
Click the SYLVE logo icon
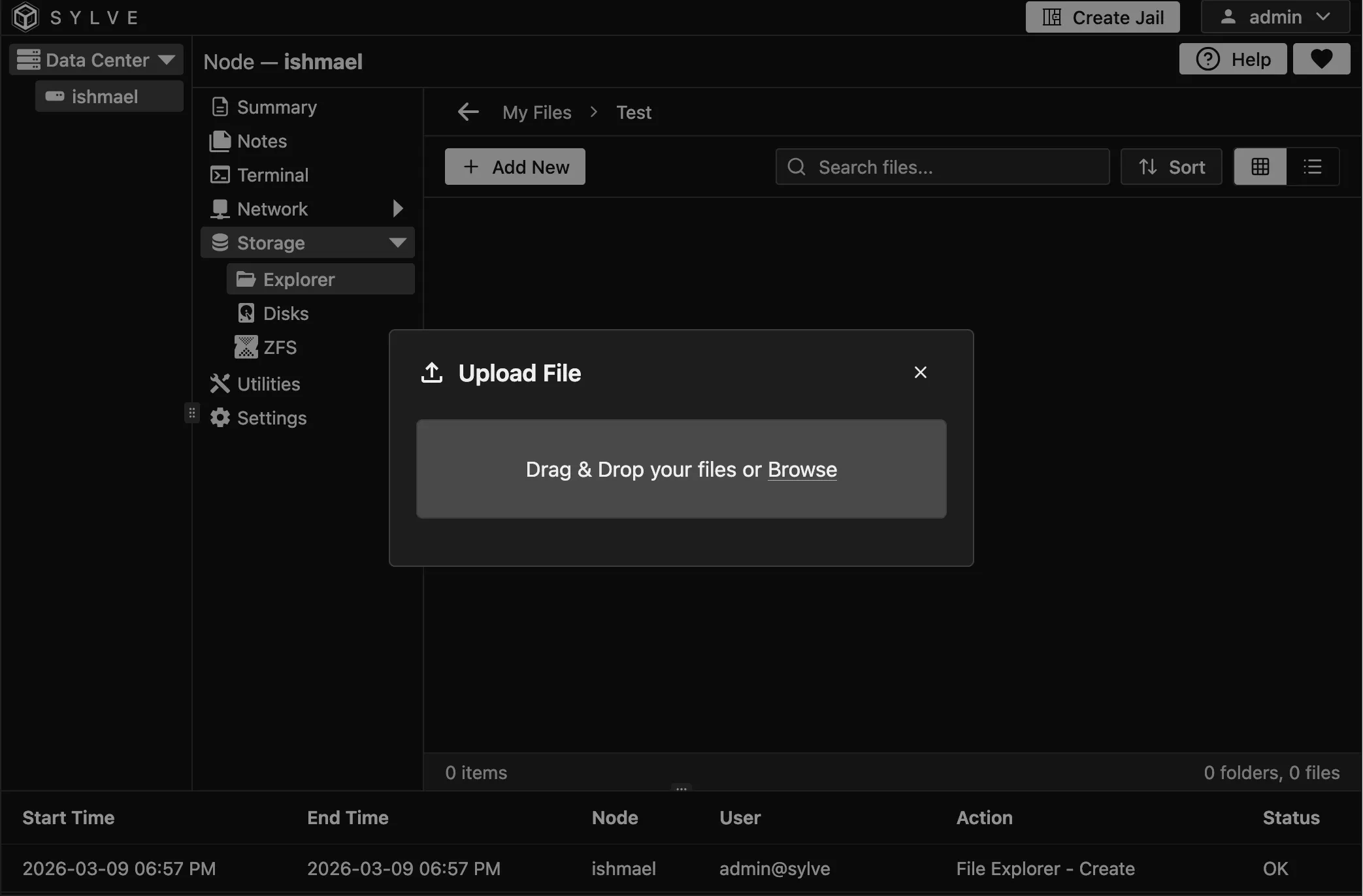tap(25, 17)
